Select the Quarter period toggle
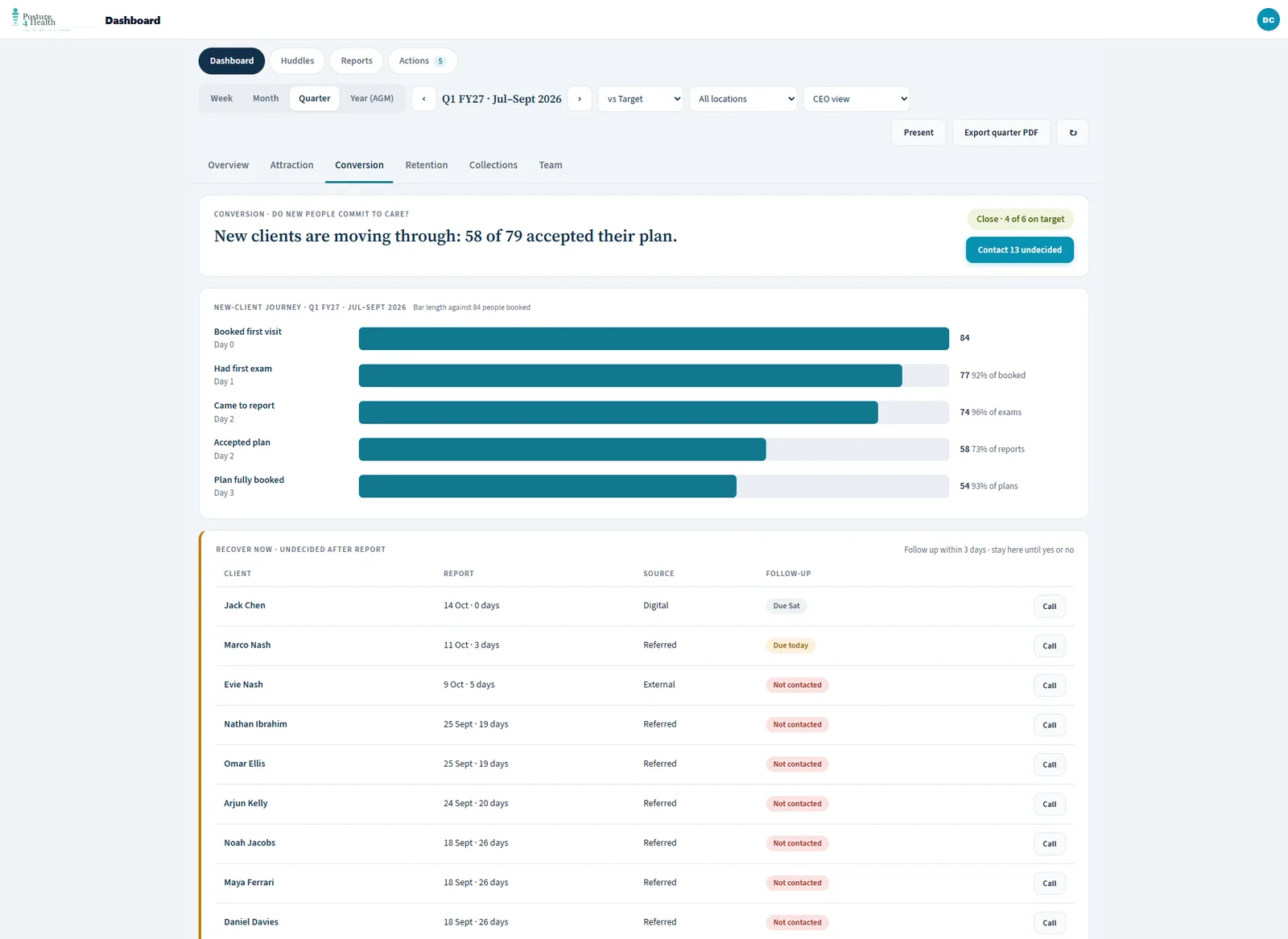Image resolution: width=1288 pixels, height=939 pixels. 315,98
